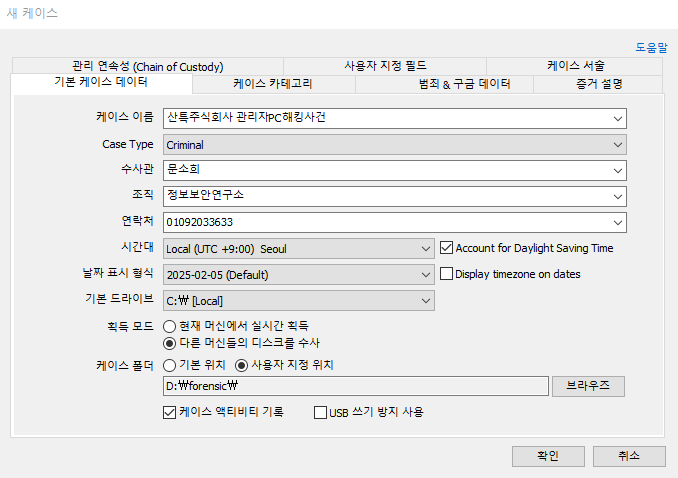Viewport: 678px width, 478px height.
Task: Open the 날짜 표시 형식 dropdown
Action: point(298,275)
